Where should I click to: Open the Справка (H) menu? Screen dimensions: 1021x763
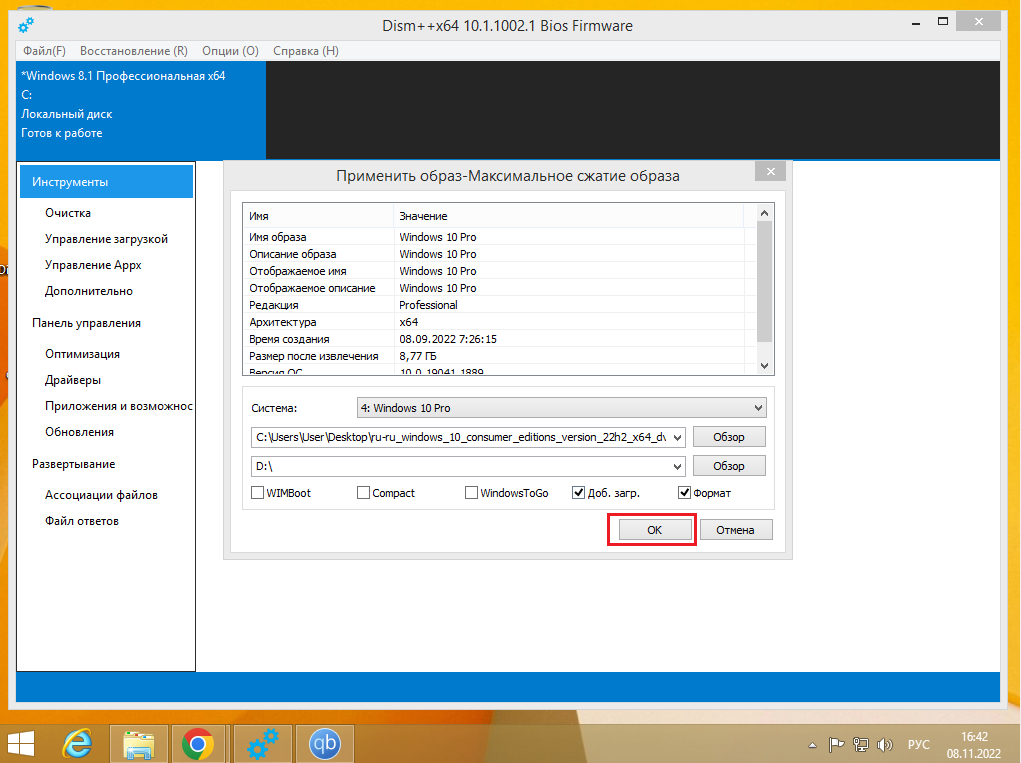pos(306,51)
